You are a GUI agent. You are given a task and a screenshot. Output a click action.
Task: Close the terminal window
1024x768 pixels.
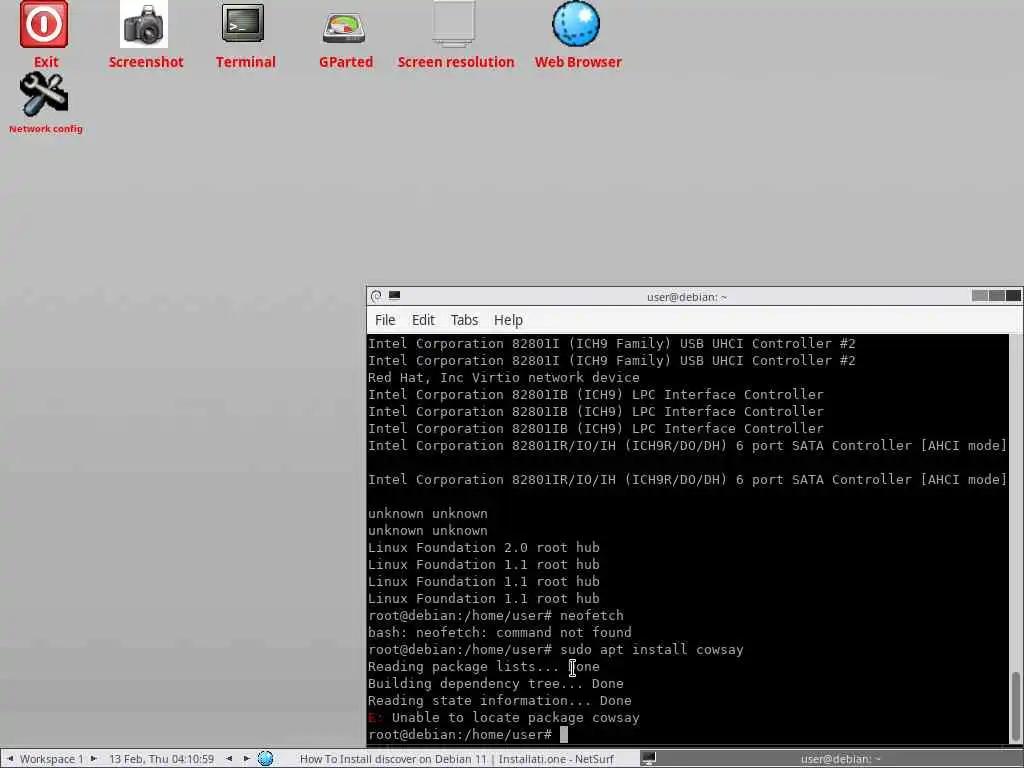1014,296
